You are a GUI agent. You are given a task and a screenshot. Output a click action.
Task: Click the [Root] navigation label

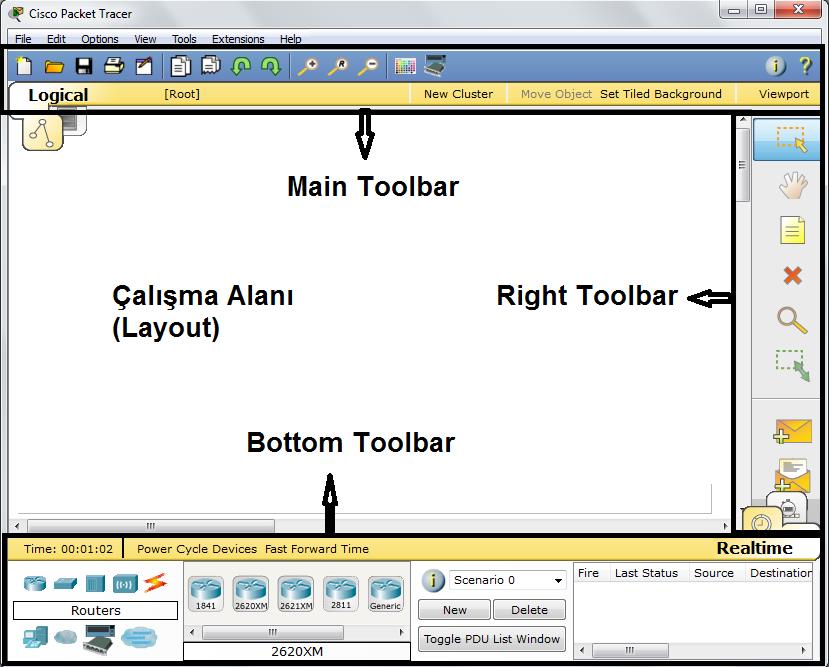[182, 94]
